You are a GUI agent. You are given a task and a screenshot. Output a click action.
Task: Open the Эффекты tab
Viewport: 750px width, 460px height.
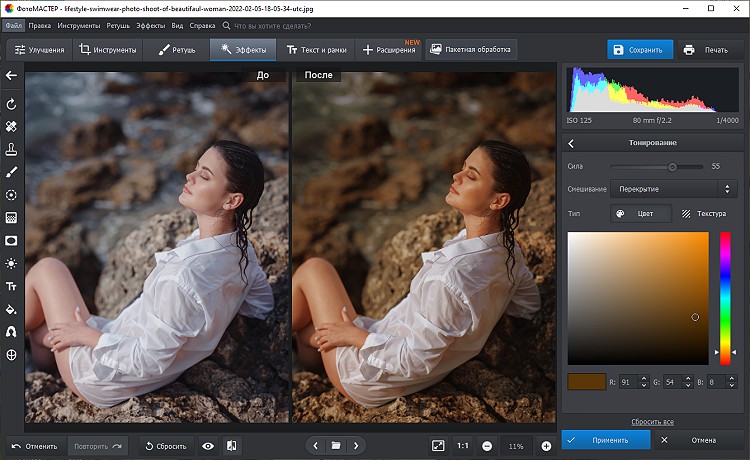coord(242,49)
